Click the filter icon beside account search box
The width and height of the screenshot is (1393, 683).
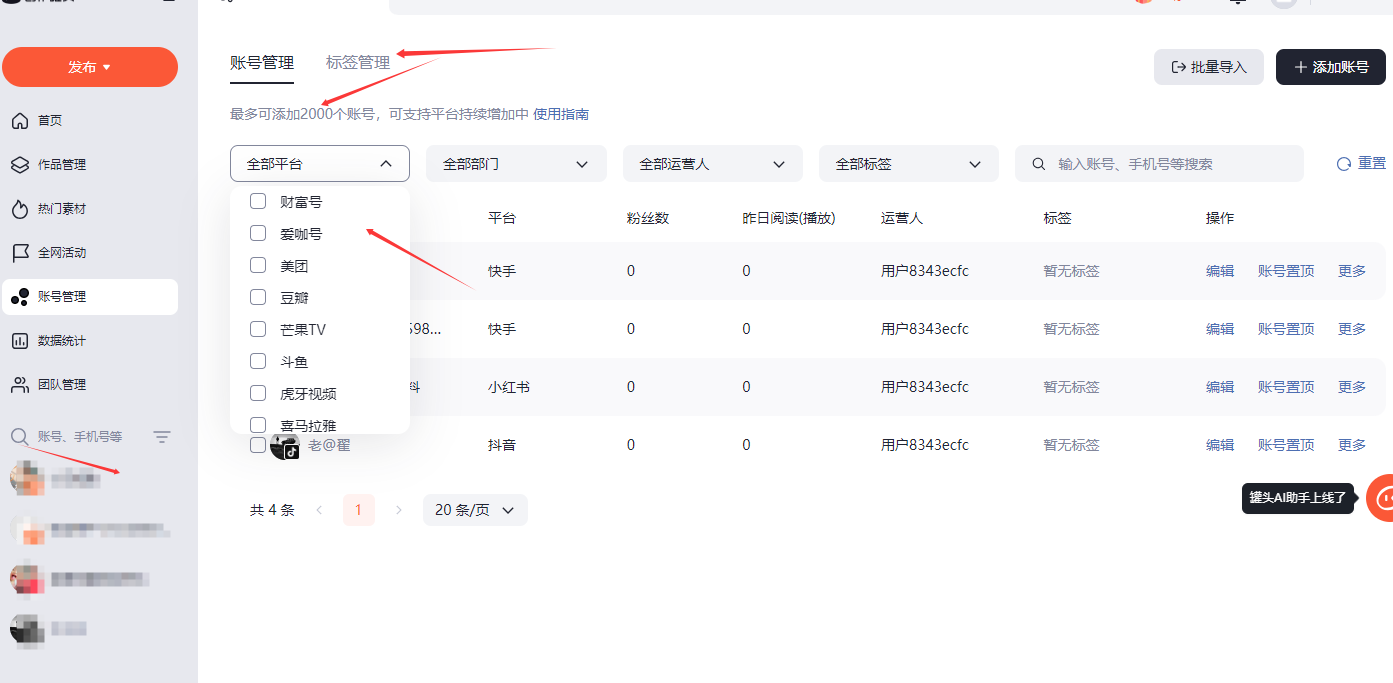162,436
